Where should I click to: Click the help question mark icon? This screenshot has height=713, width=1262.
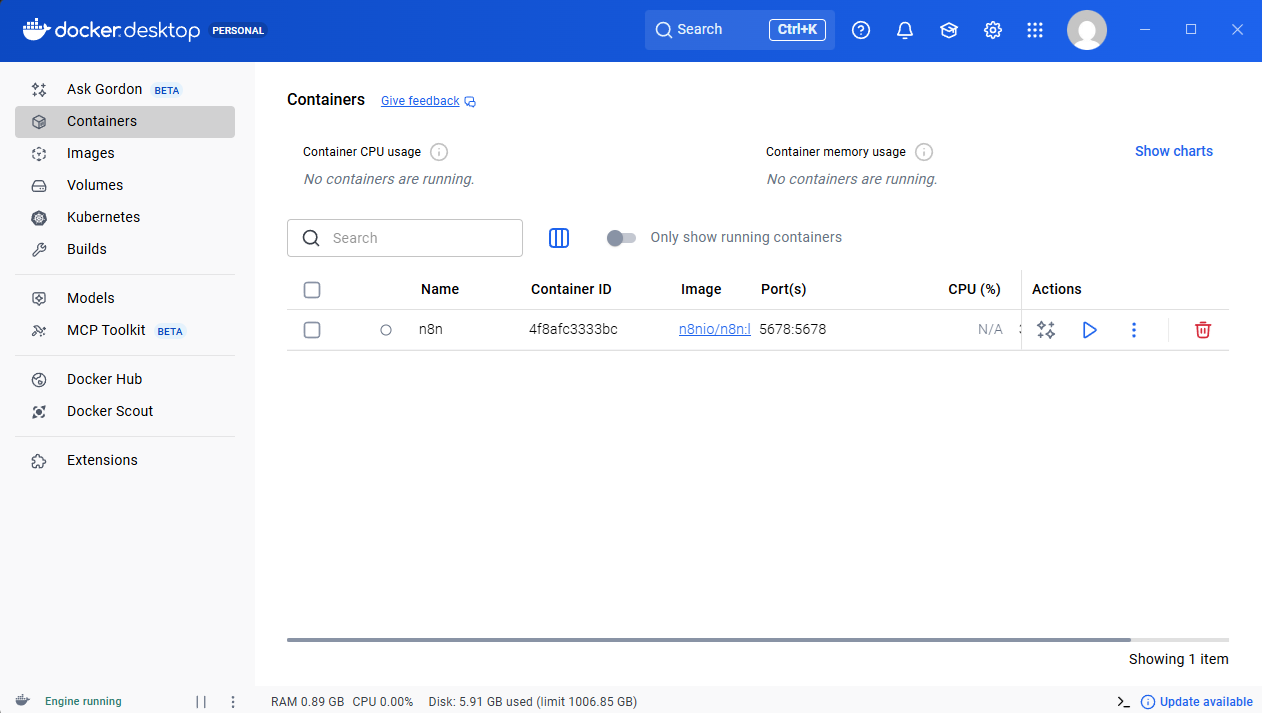click(860, 30)
